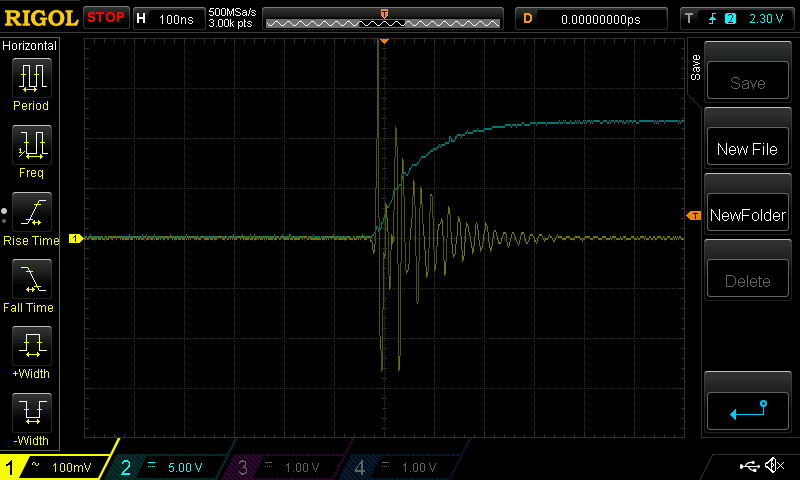800x480 pixels.
Task: Click the D horizontal delay field
Action: [x=591, y=19]
